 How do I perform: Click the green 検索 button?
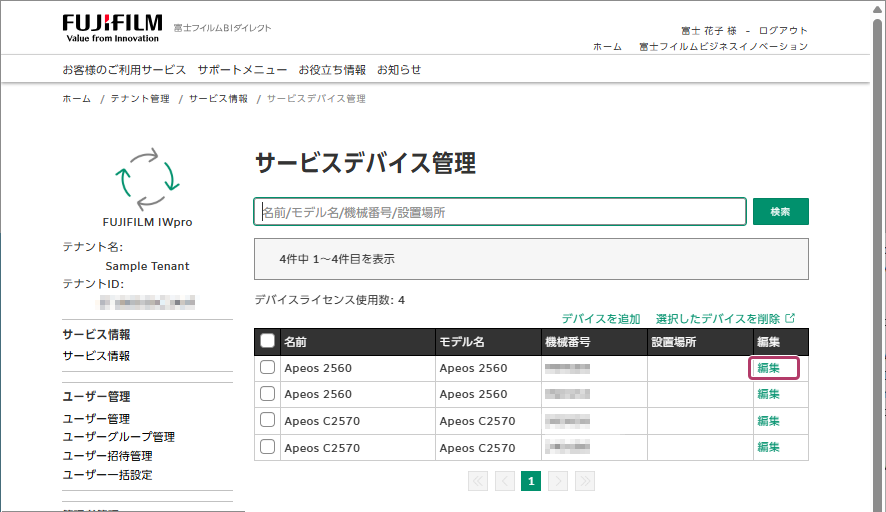pyautogui.click(x=780, y=212)
